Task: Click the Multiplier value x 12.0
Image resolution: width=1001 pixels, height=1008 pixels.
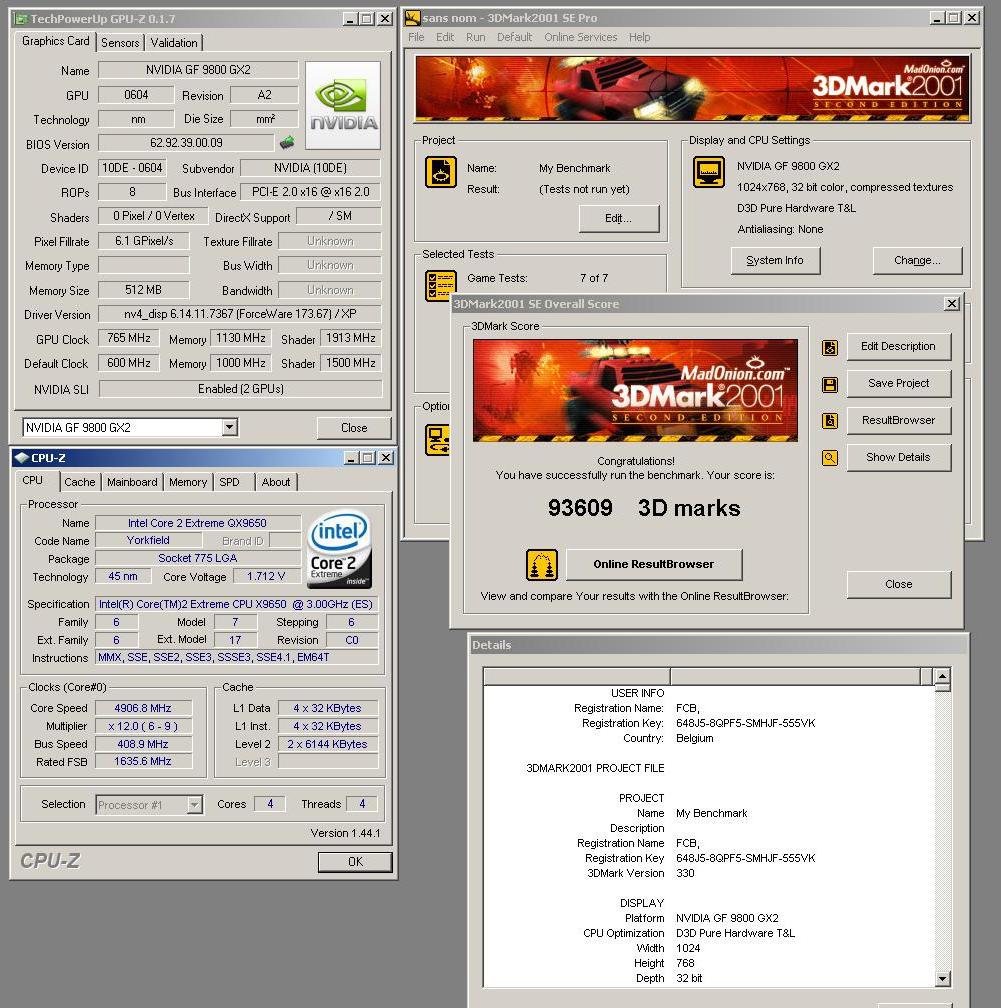Action: pos(143,726)
